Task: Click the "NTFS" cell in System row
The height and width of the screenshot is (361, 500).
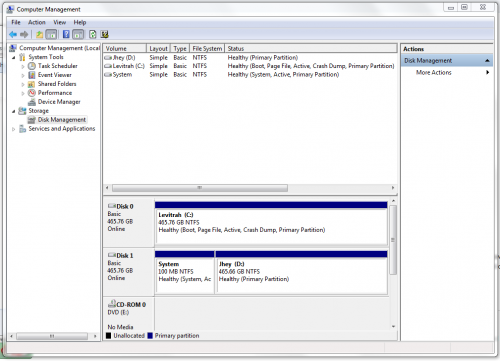Action: (x=199, y=75)
